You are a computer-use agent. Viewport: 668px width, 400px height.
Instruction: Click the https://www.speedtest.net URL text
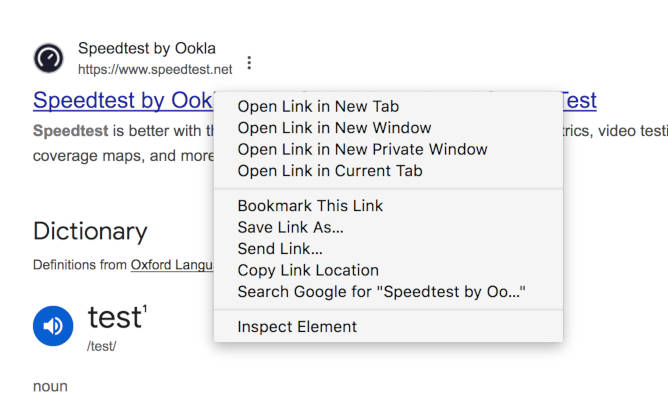[155, 69]
